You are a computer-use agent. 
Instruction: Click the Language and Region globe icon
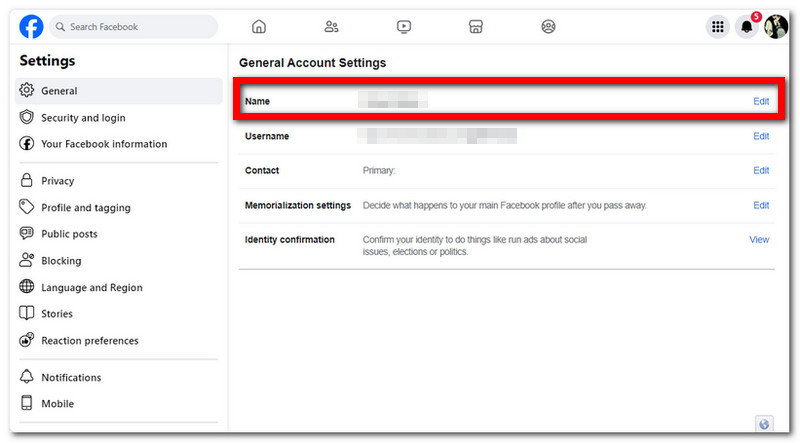[x=27, y=286]
